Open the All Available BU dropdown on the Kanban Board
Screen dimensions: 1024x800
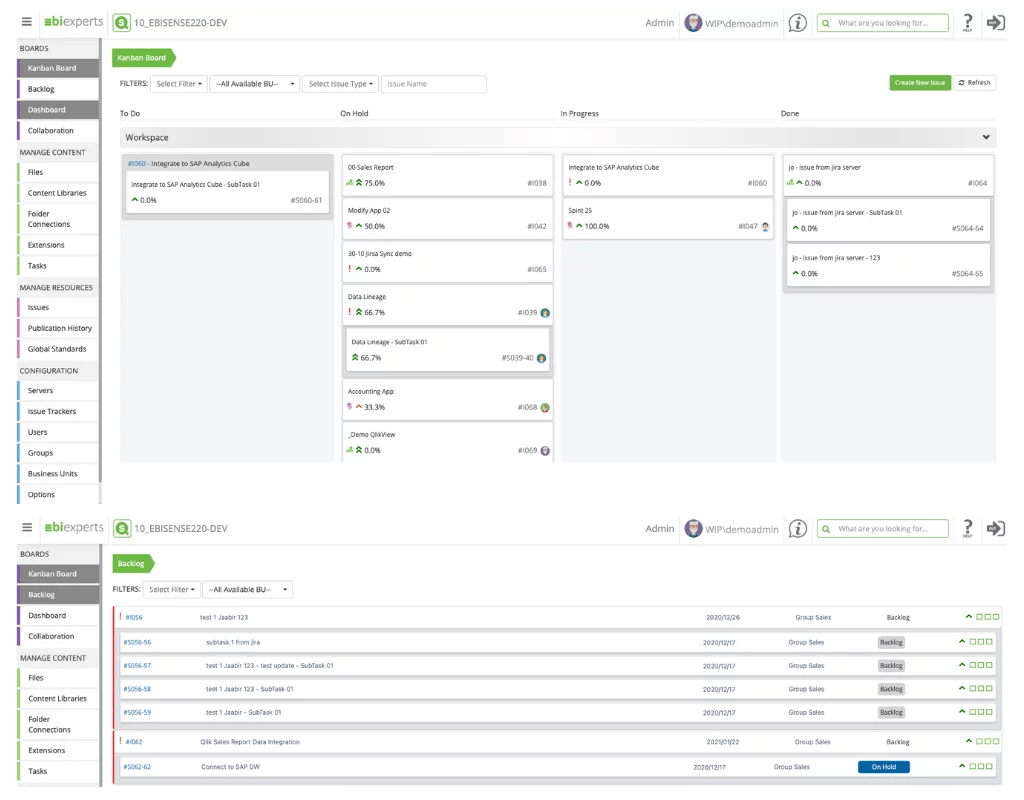(x=255, y=84)
